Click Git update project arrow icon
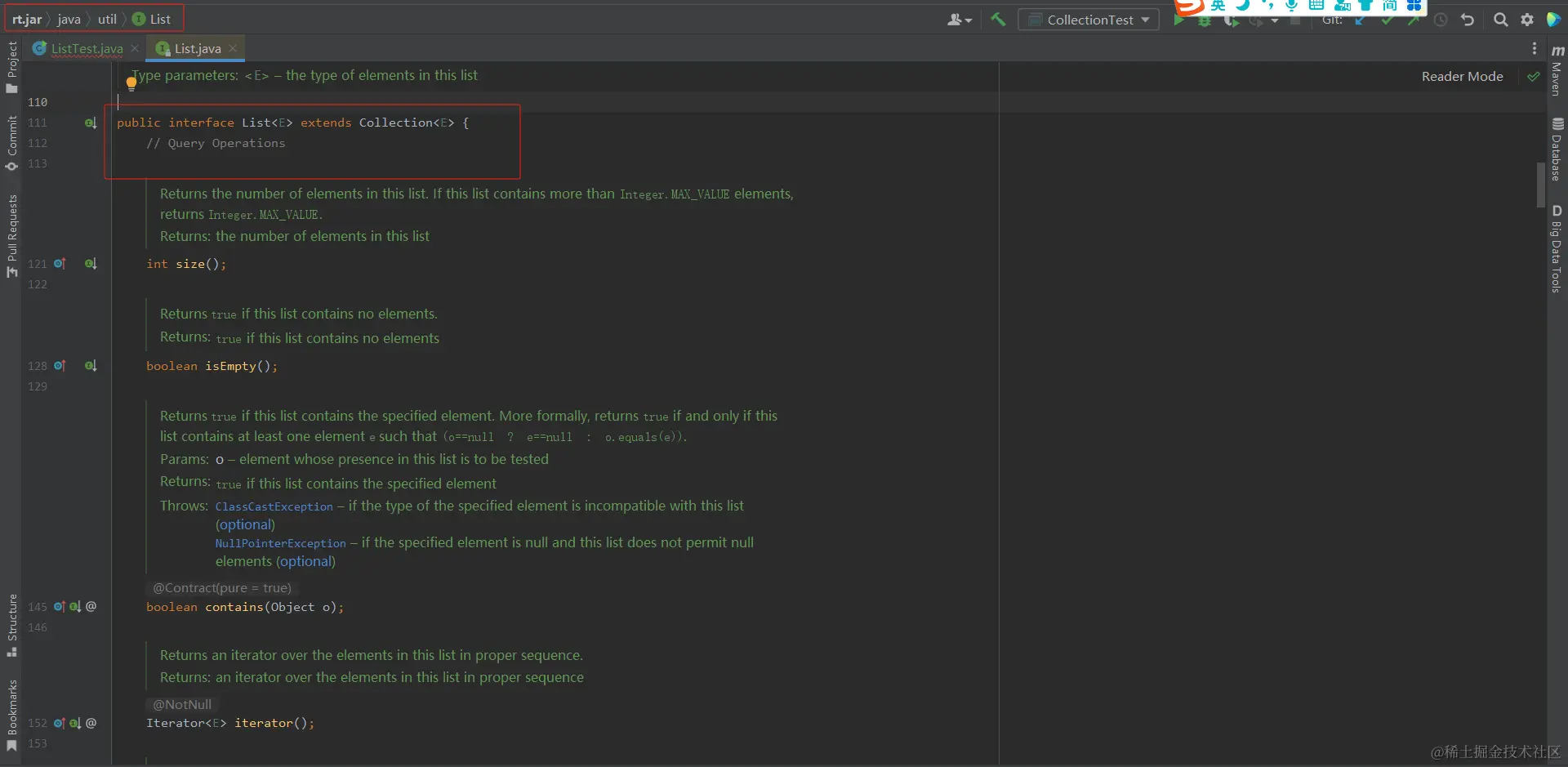This screenshot has width=1568, height=767. click(1360, 21)
